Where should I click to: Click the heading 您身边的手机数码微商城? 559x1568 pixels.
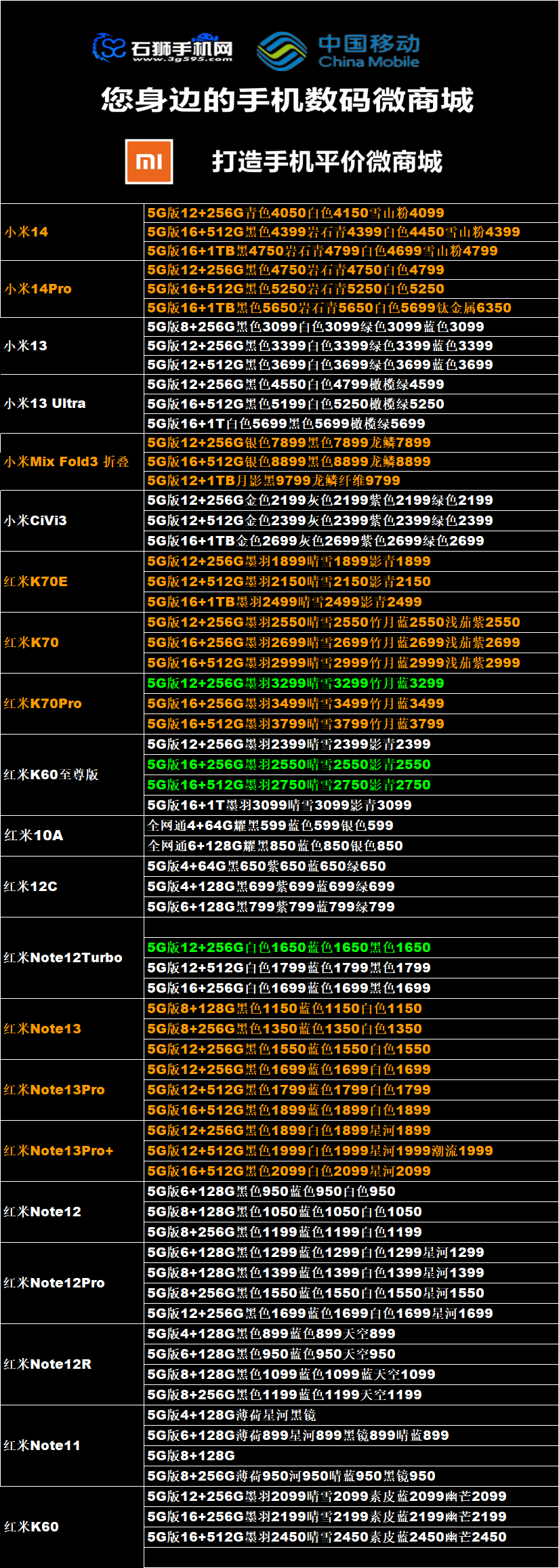287,100
